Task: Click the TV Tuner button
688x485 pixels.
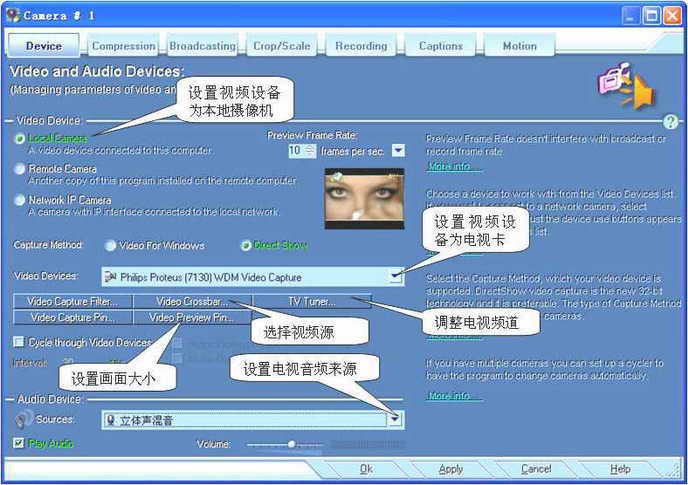Action: click(311, 301)
